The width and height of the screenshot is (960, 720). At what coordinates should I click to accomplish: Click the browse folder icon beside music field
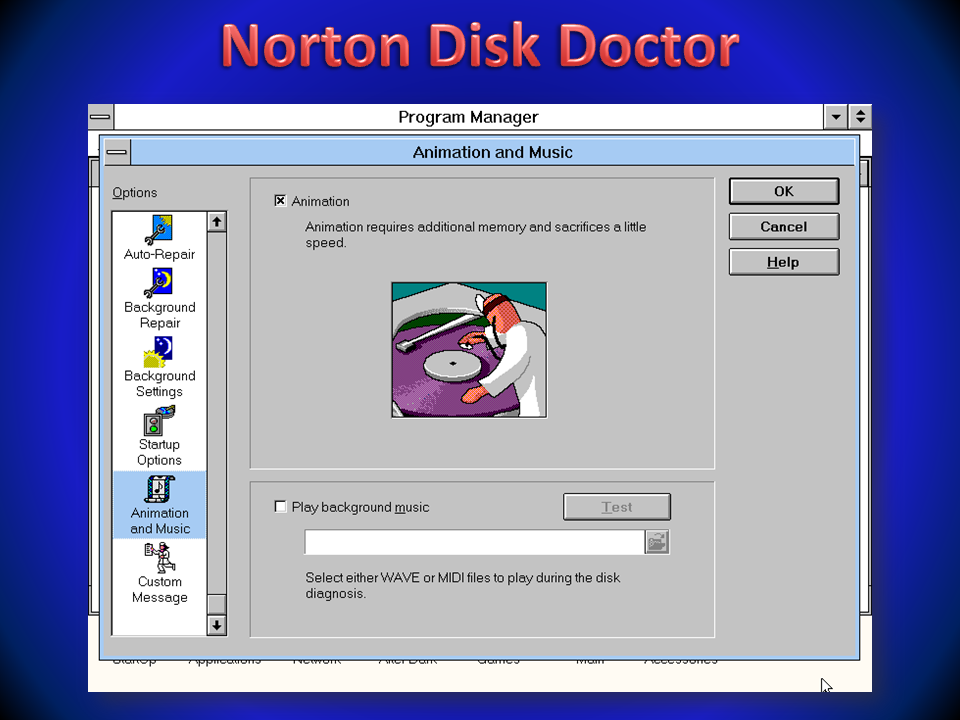coord(657,542)
